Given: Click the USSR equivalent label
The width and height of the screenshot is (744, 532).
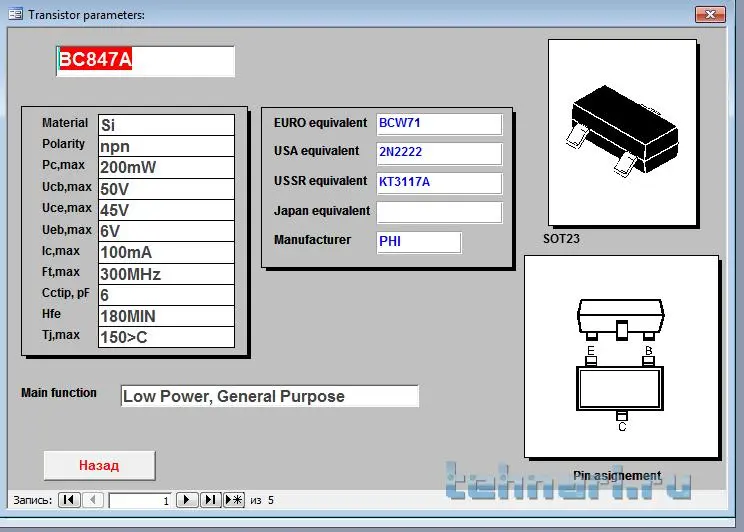Looking at the screenshot, I should coord(320,181).
